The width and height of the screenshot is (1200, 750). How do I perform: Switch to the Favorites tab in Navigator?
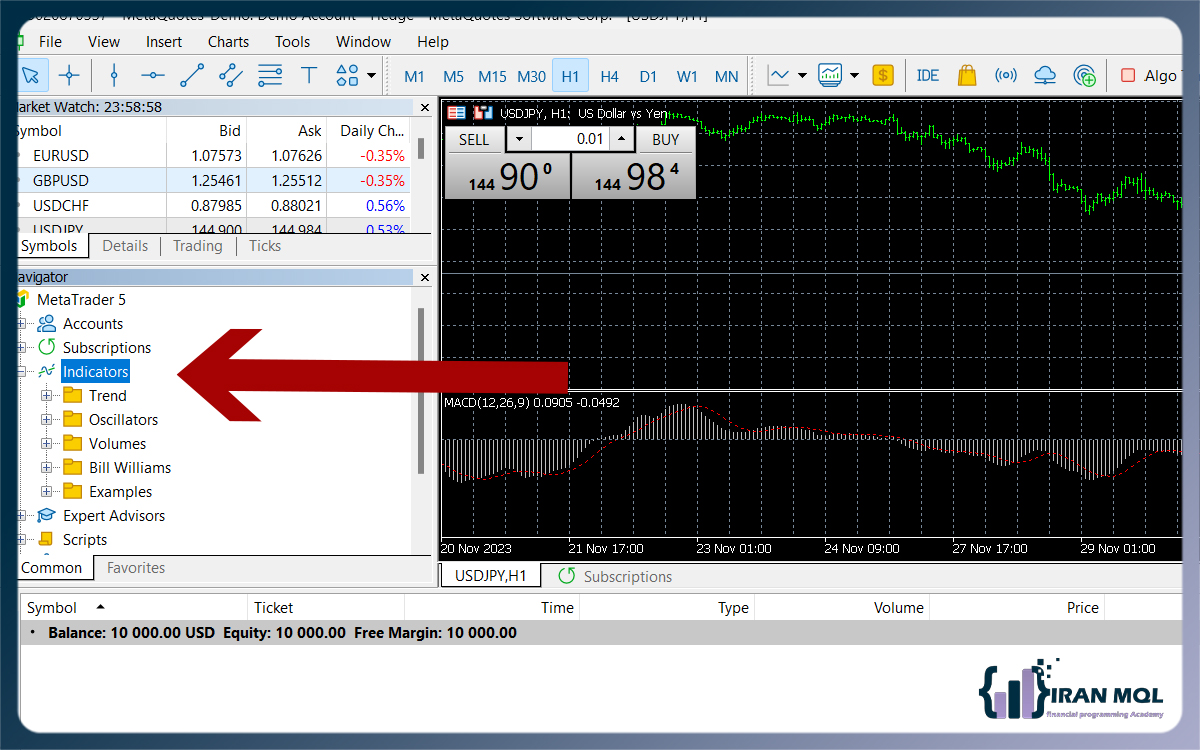point(136,568)
